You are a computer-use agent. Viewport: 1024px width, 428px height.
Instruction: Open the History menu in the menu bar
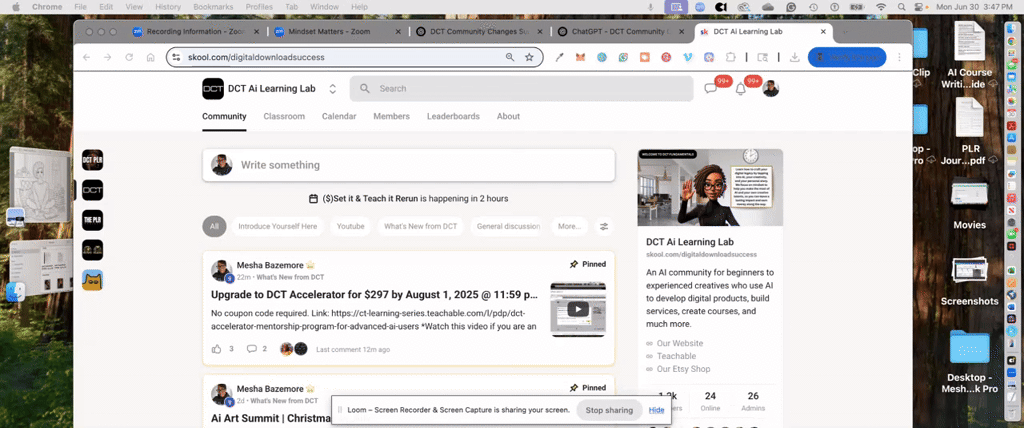pyautogui.click(x=168, y=7)
